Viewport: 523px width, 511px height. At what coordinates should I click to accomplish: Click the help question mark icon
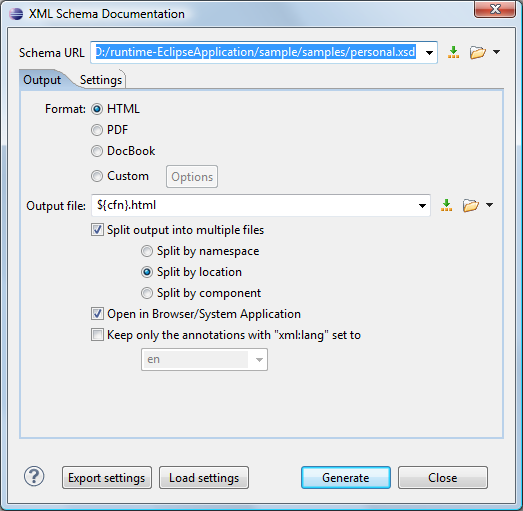(x=34, y=476)
